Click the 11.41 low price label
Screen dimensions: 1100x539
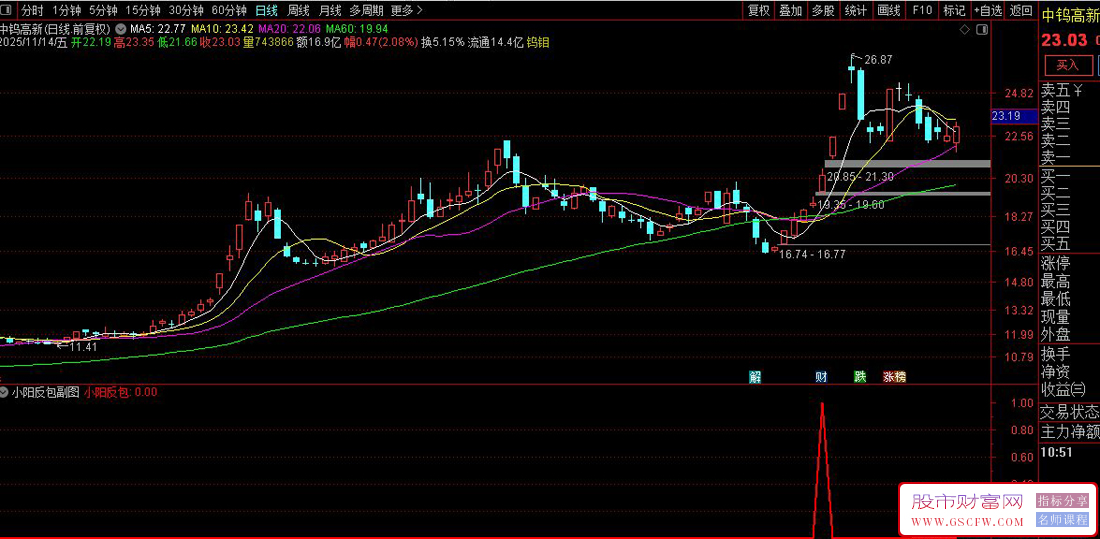coord(82,347)
